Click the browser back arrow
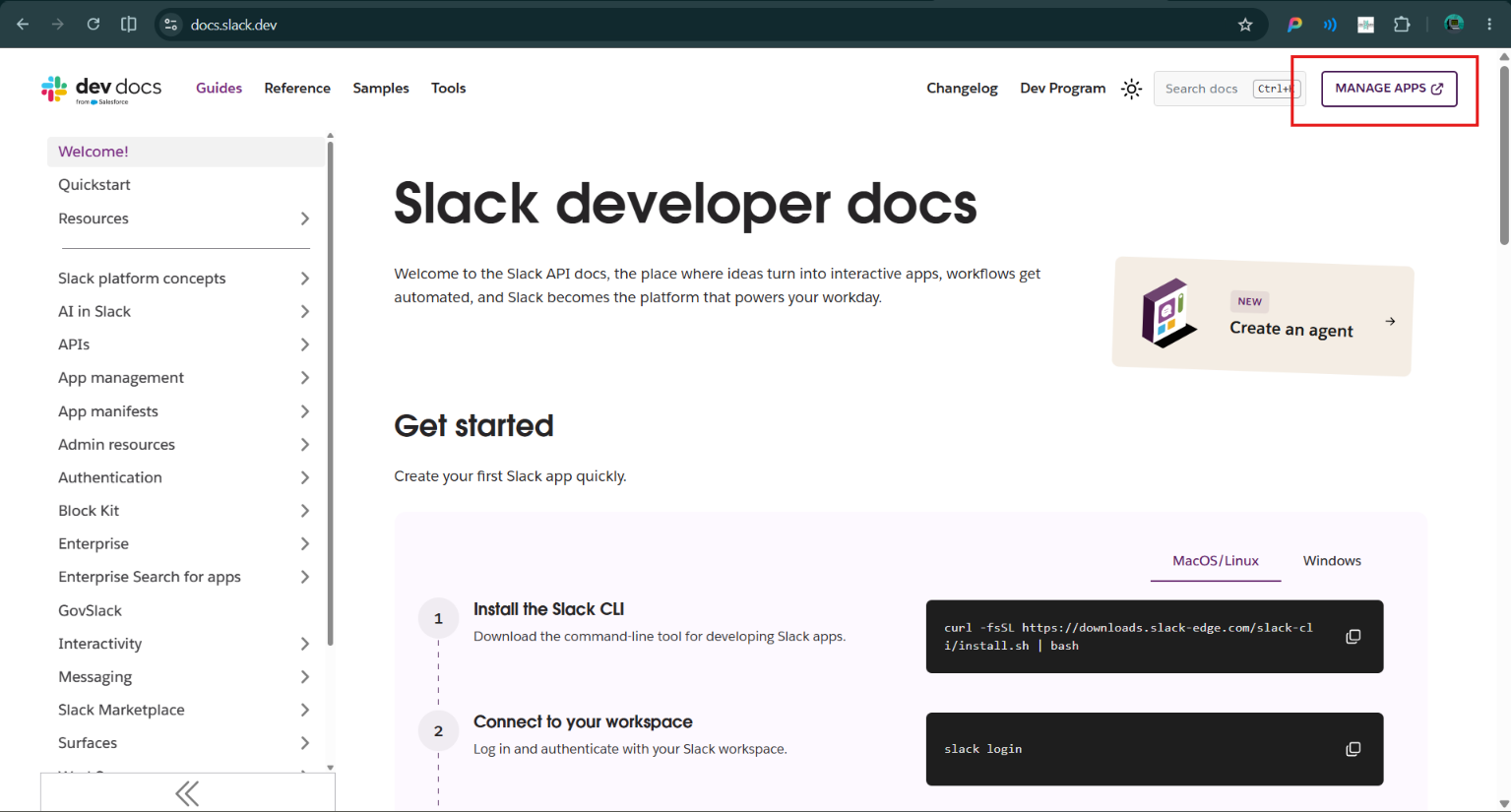1511x812 pixels. click(23, 25)
